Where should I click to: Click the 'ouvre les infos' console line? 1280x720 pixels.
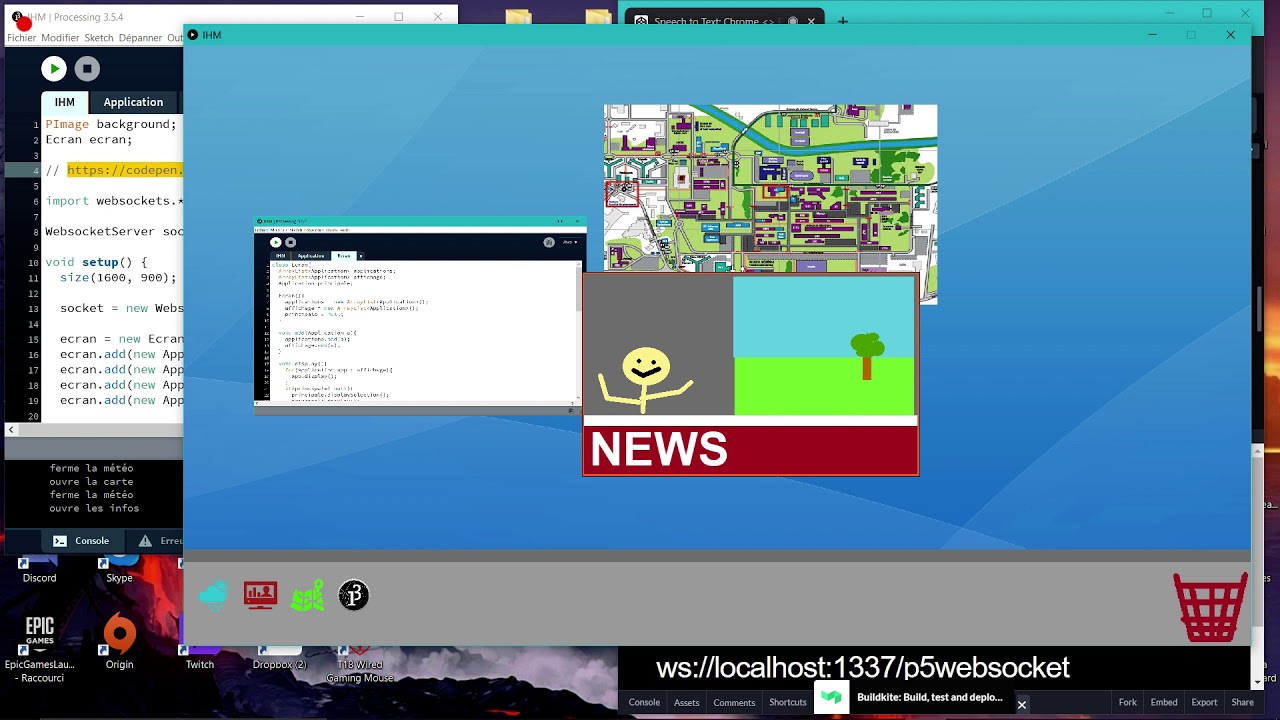[x=94, y=508]
